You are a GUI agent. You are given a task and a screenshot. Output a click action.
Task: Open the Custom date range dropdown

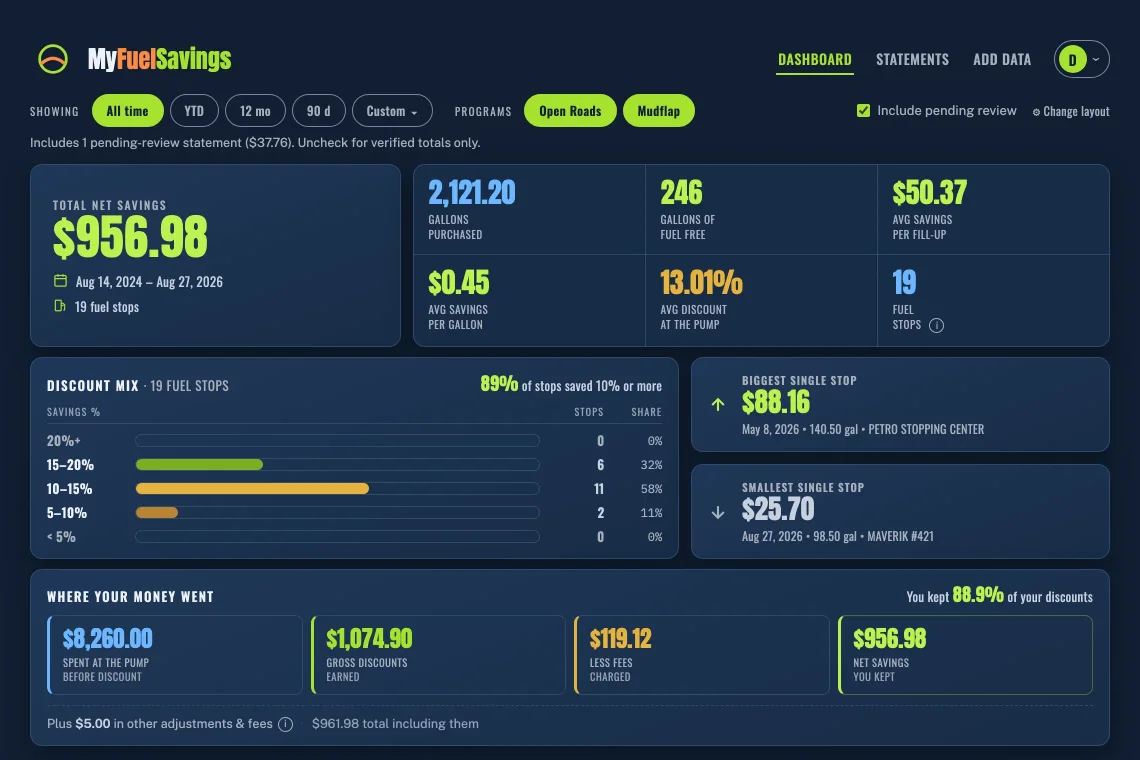pos(392,111)
